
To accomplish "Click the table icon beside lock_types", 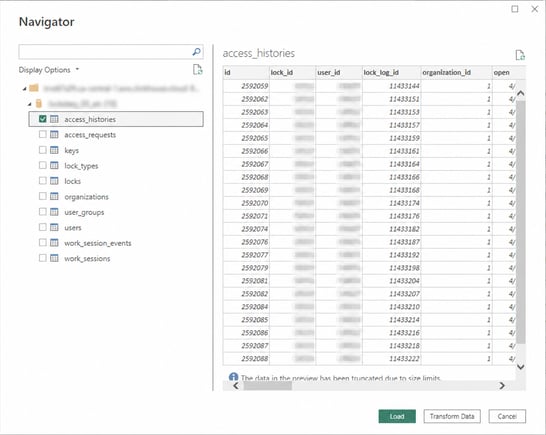I will point(54,165).
